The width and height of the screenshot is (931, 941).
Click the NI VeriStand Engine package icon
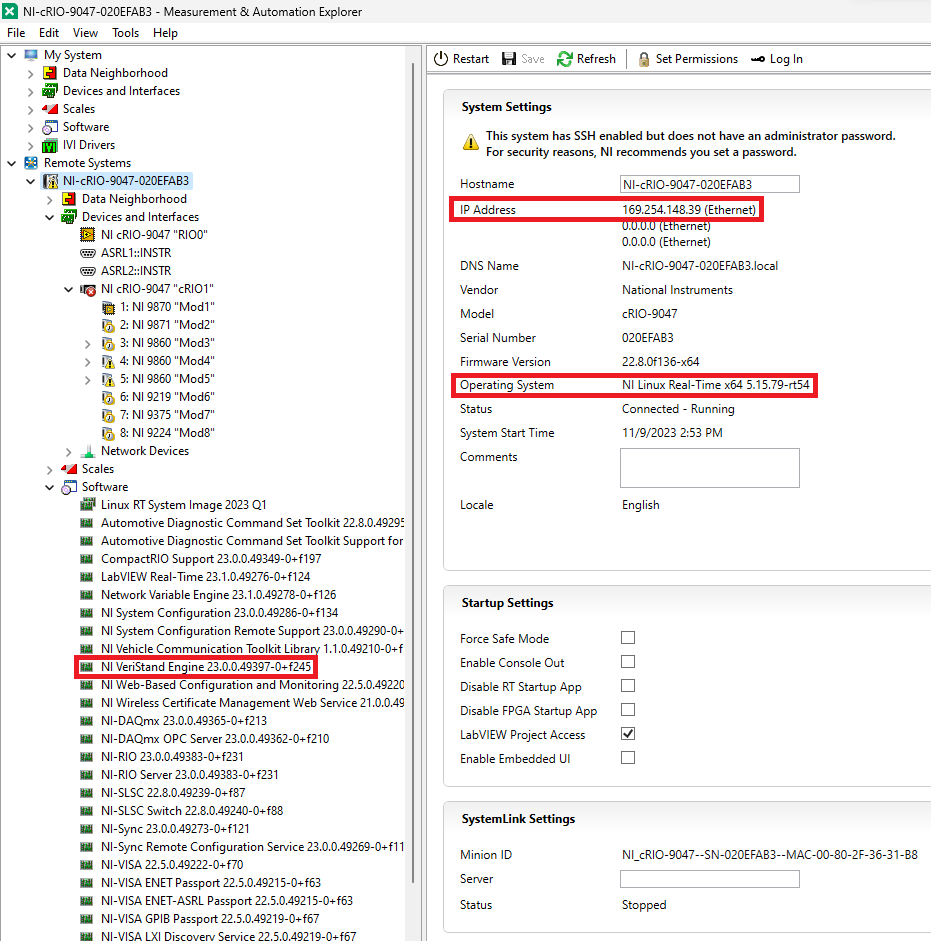(86, 667)
